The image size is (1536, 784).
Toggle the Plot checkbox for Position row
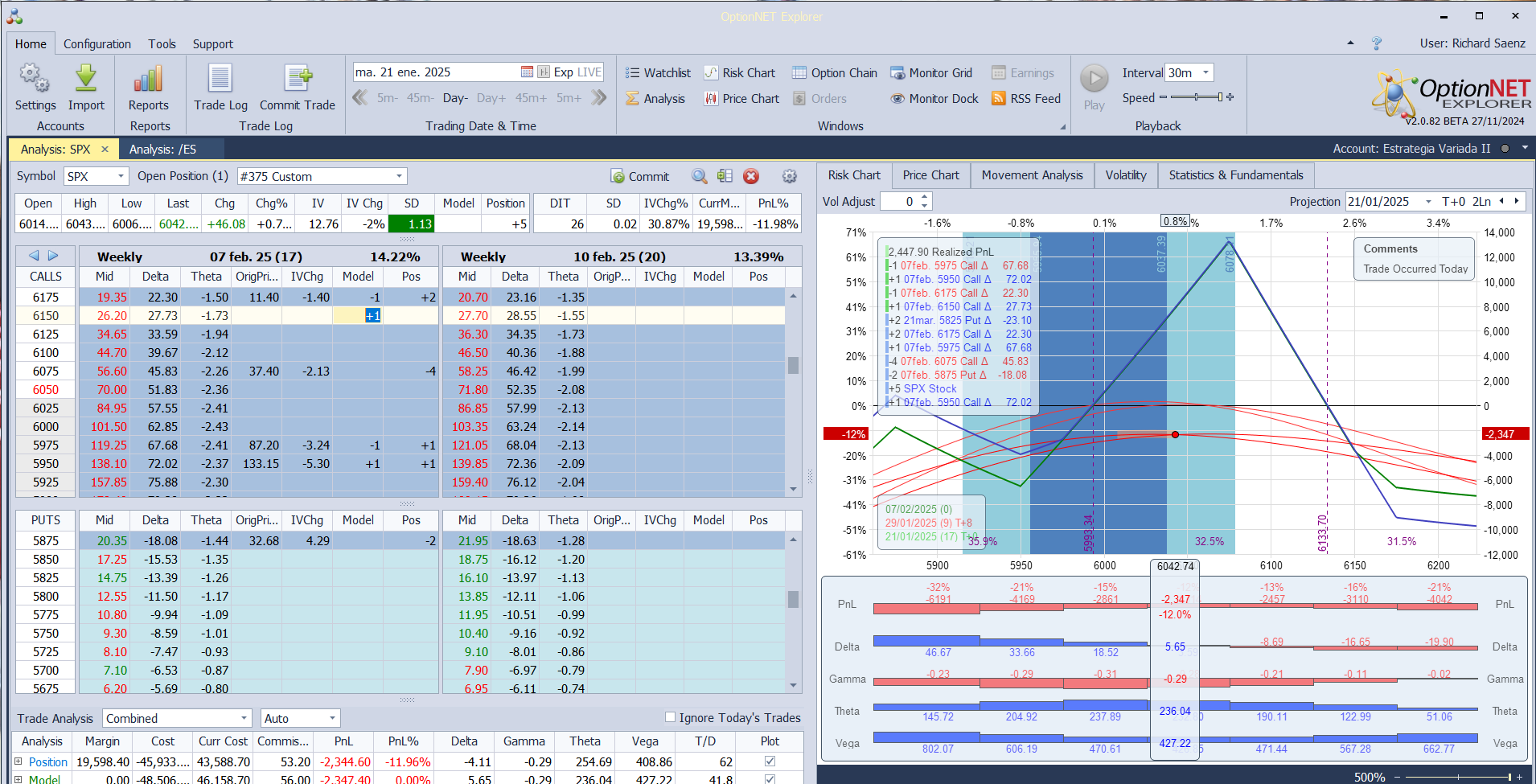770,761
